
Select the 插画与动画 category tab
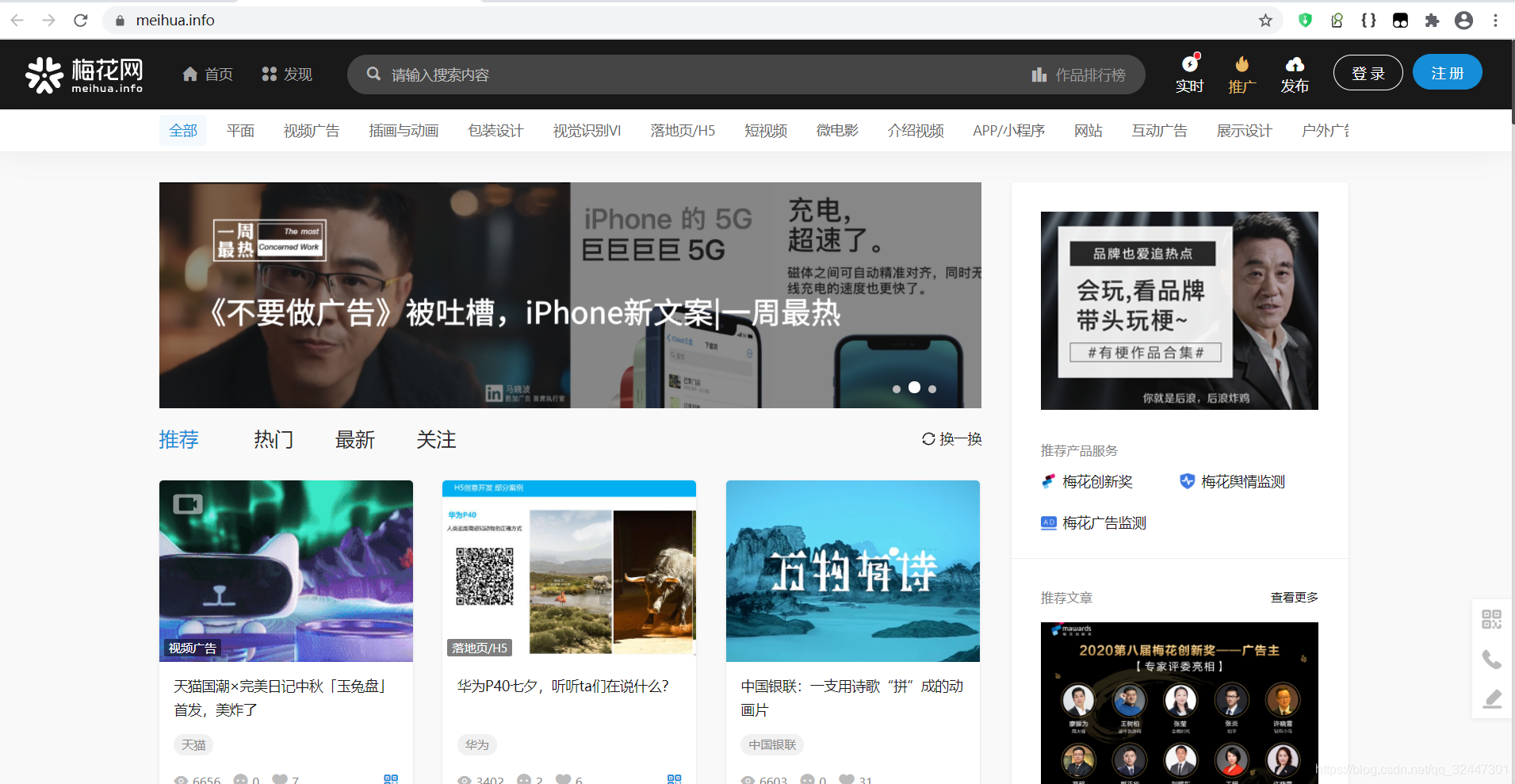point(404,131)
